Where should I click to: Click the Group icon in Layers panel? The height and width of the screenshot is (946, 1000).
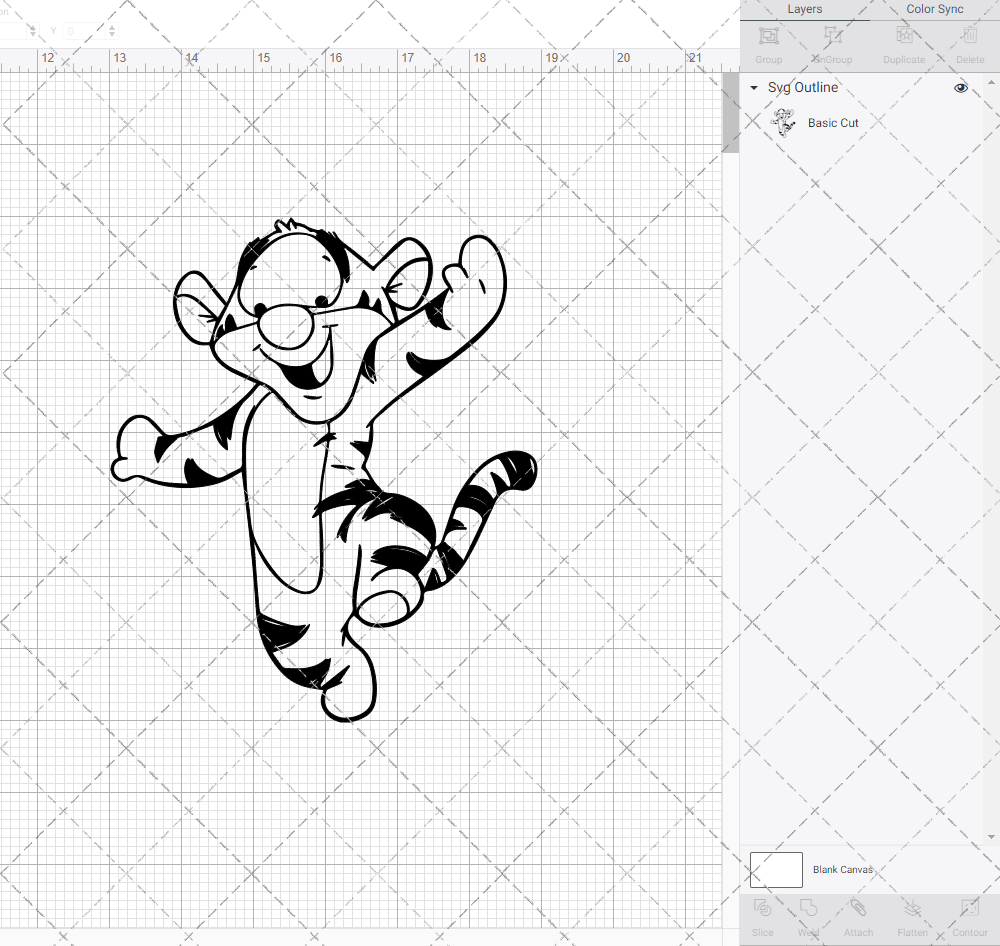click(768, 36)
